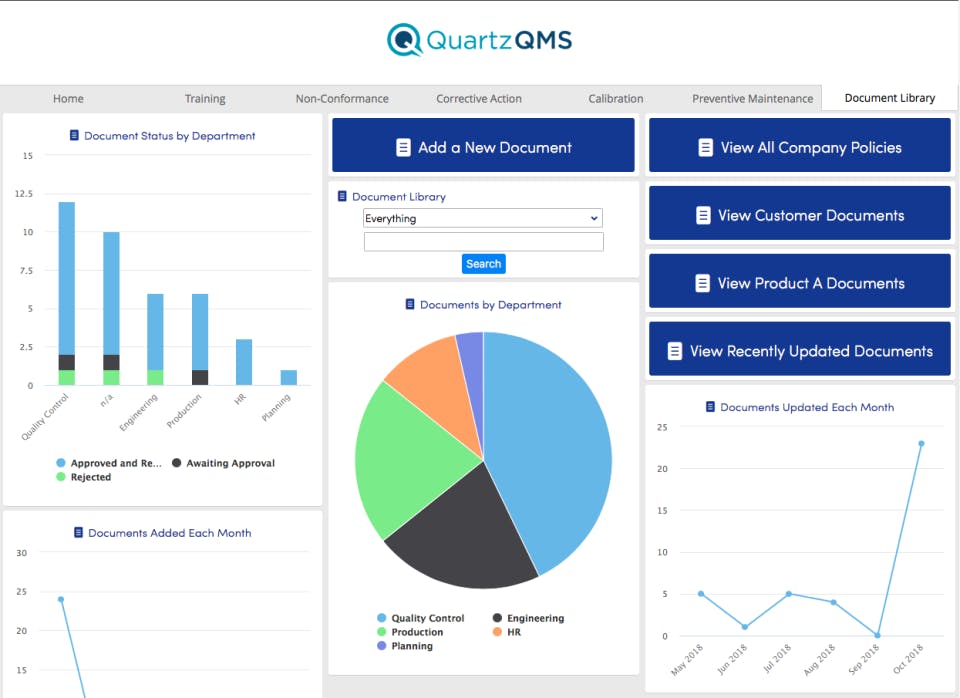Image resolution: width=960 pixels, height=698 pixels.
Task: Select the Document Library tab
Action: click(890, 98)
